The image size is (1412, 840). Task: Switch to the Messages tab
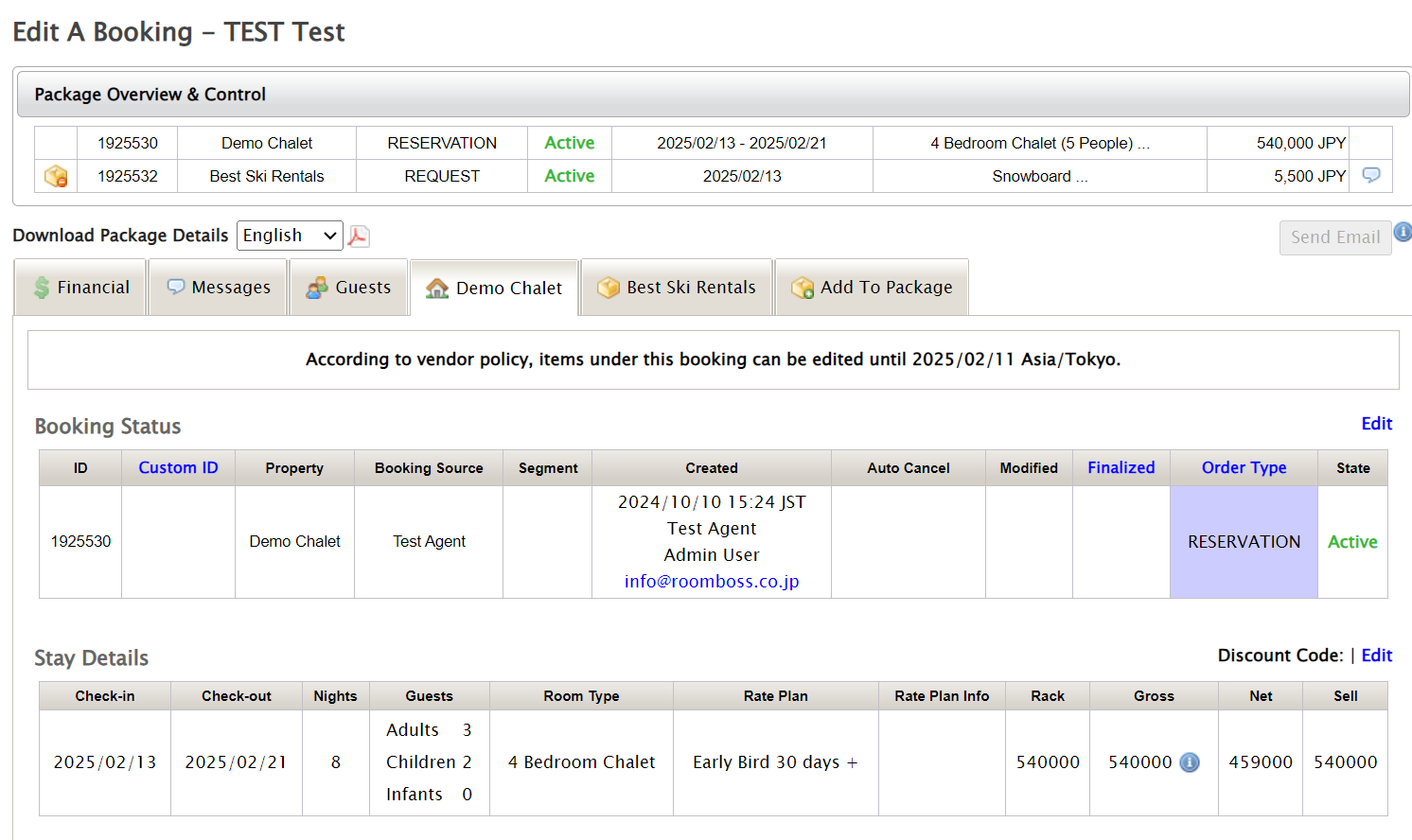tap(219, 288)
